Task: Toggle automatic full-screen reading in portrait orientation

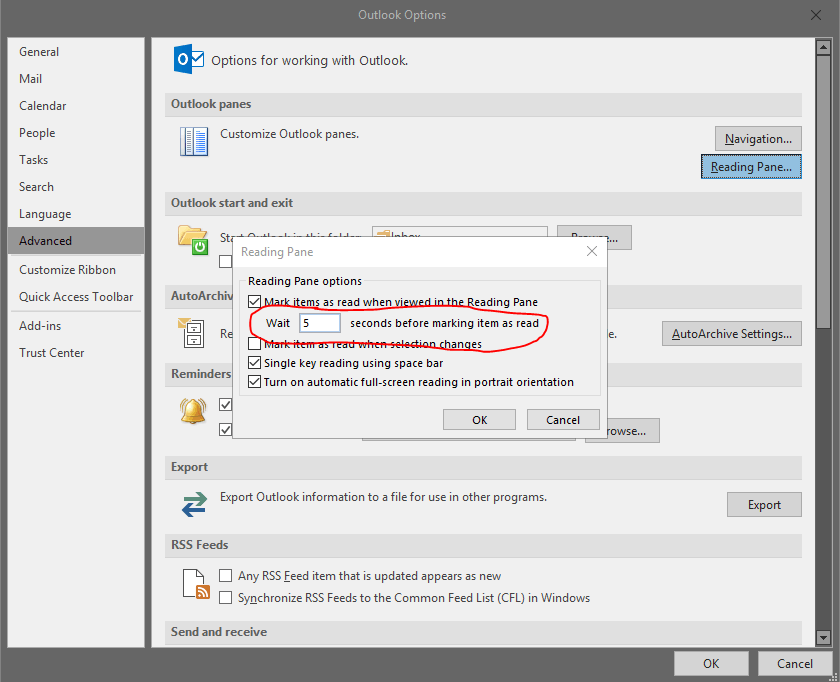Action: coord(254,382)
